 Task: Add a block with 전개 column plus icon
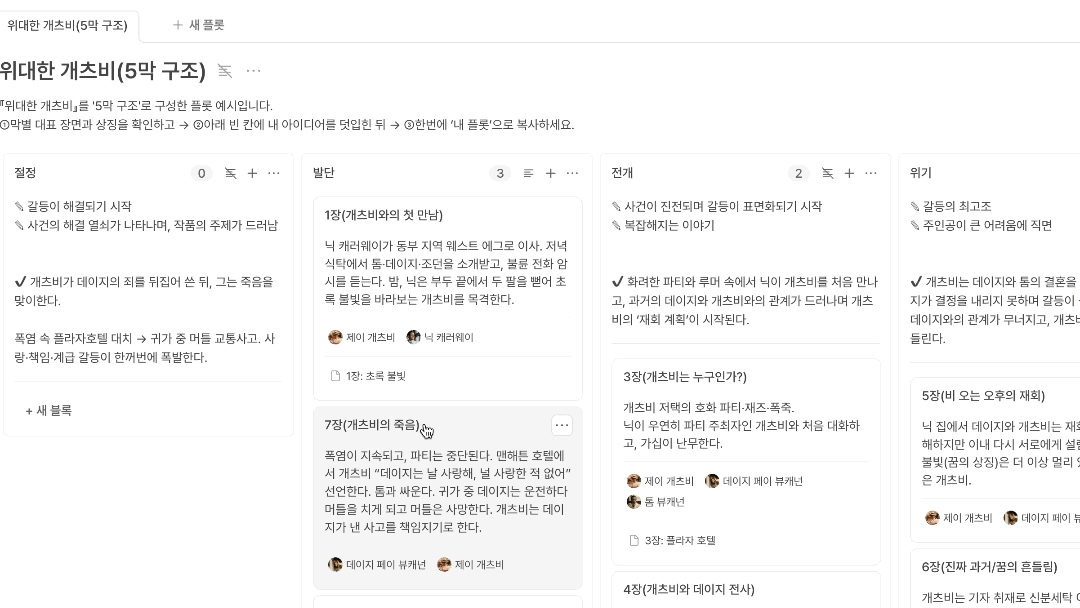(x=849, y=174)
